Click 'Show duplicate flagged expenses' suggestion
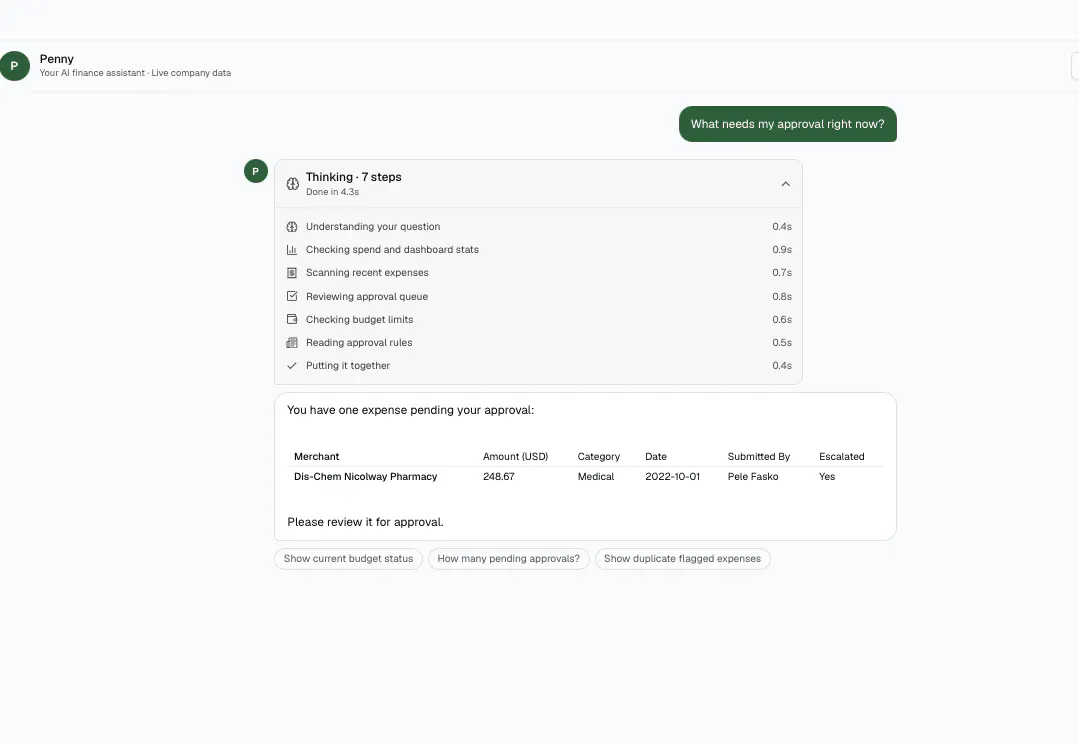The image size is (1079, 744). click(x=683, y=559)
